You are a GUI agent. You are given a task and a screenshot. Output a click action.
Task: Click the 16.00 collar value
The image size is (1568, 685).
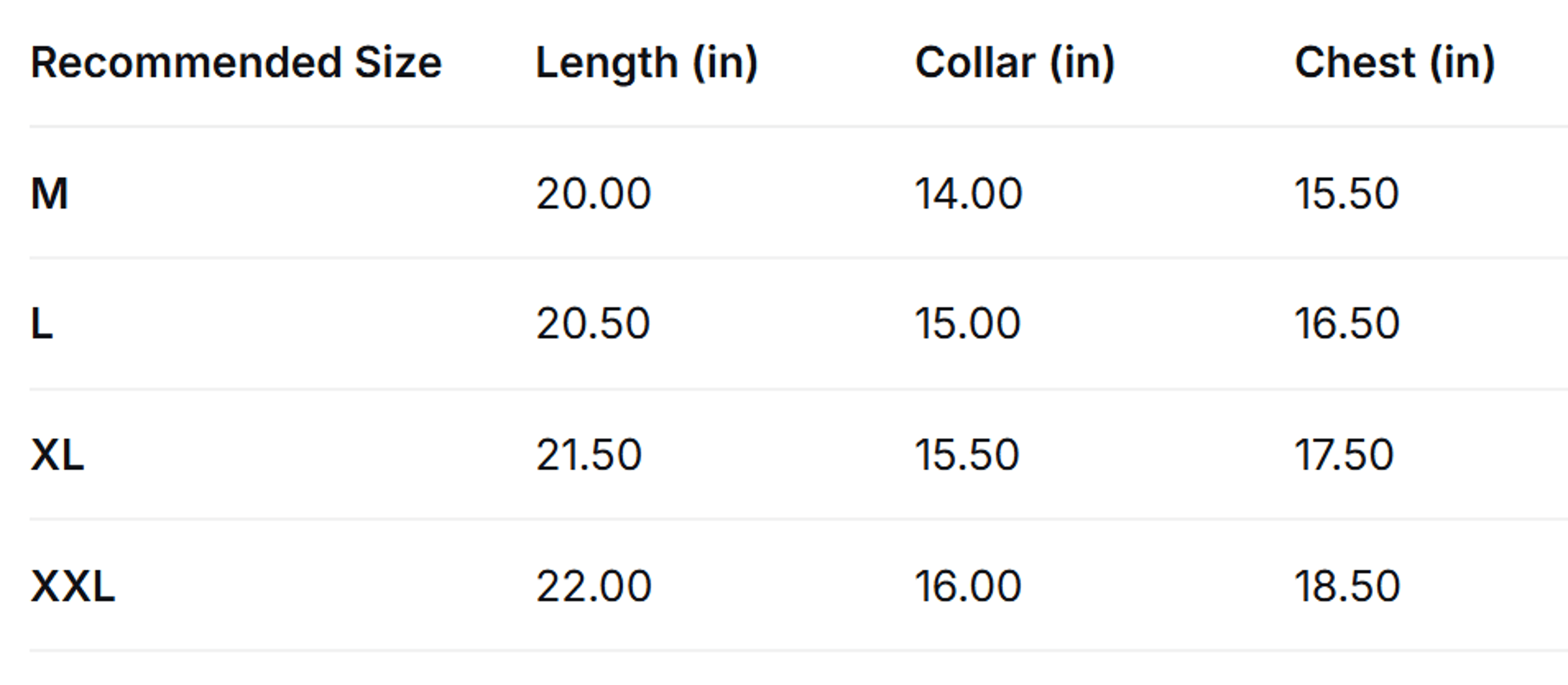969,587
